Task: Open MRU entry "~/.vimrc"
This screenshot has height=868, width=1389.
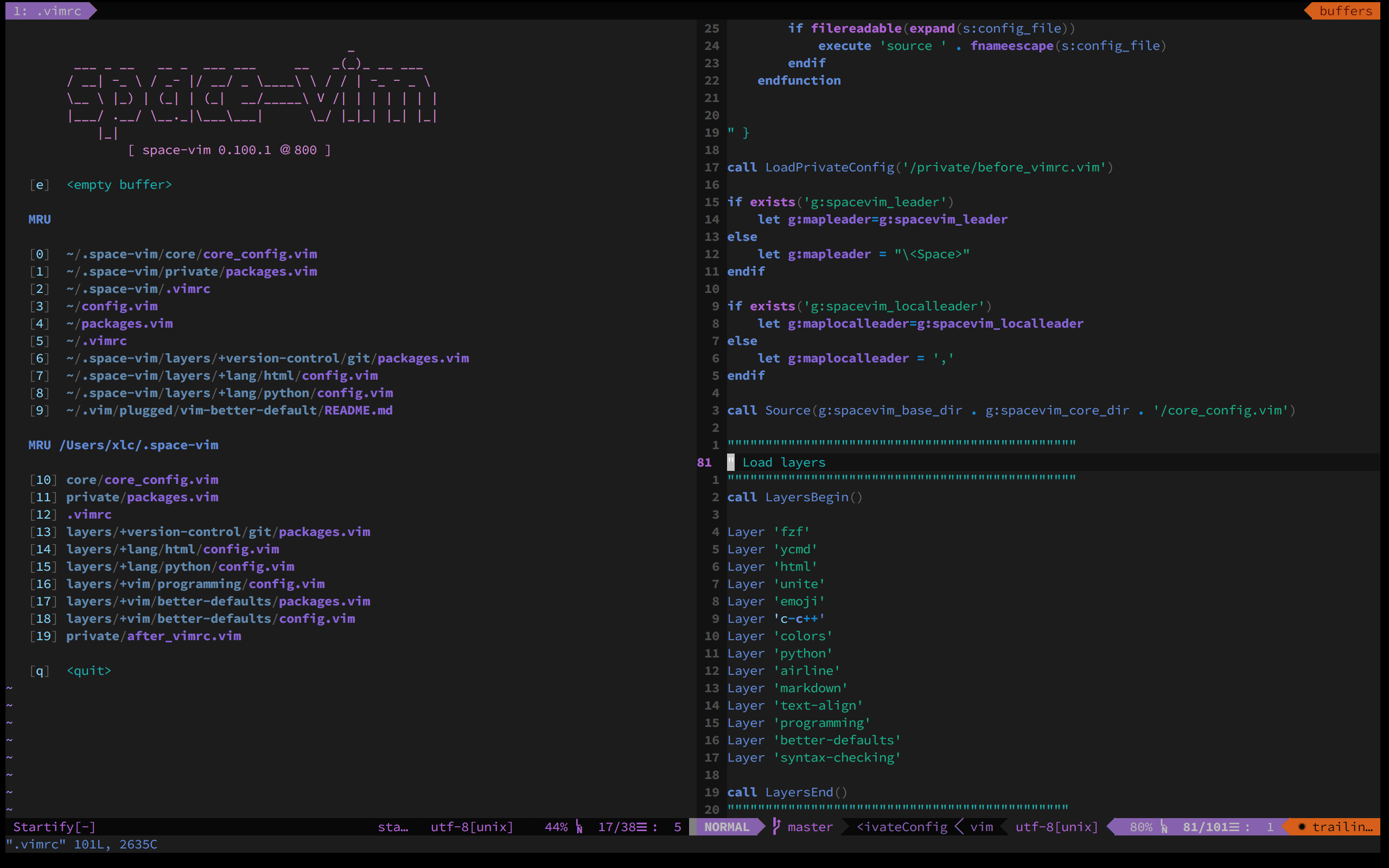Action: [97, 341]
